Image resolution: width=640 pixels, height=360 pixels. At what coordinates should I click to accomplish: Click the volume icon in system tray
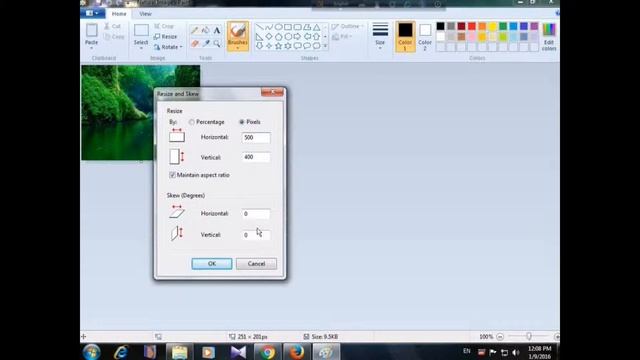point(516,352)
